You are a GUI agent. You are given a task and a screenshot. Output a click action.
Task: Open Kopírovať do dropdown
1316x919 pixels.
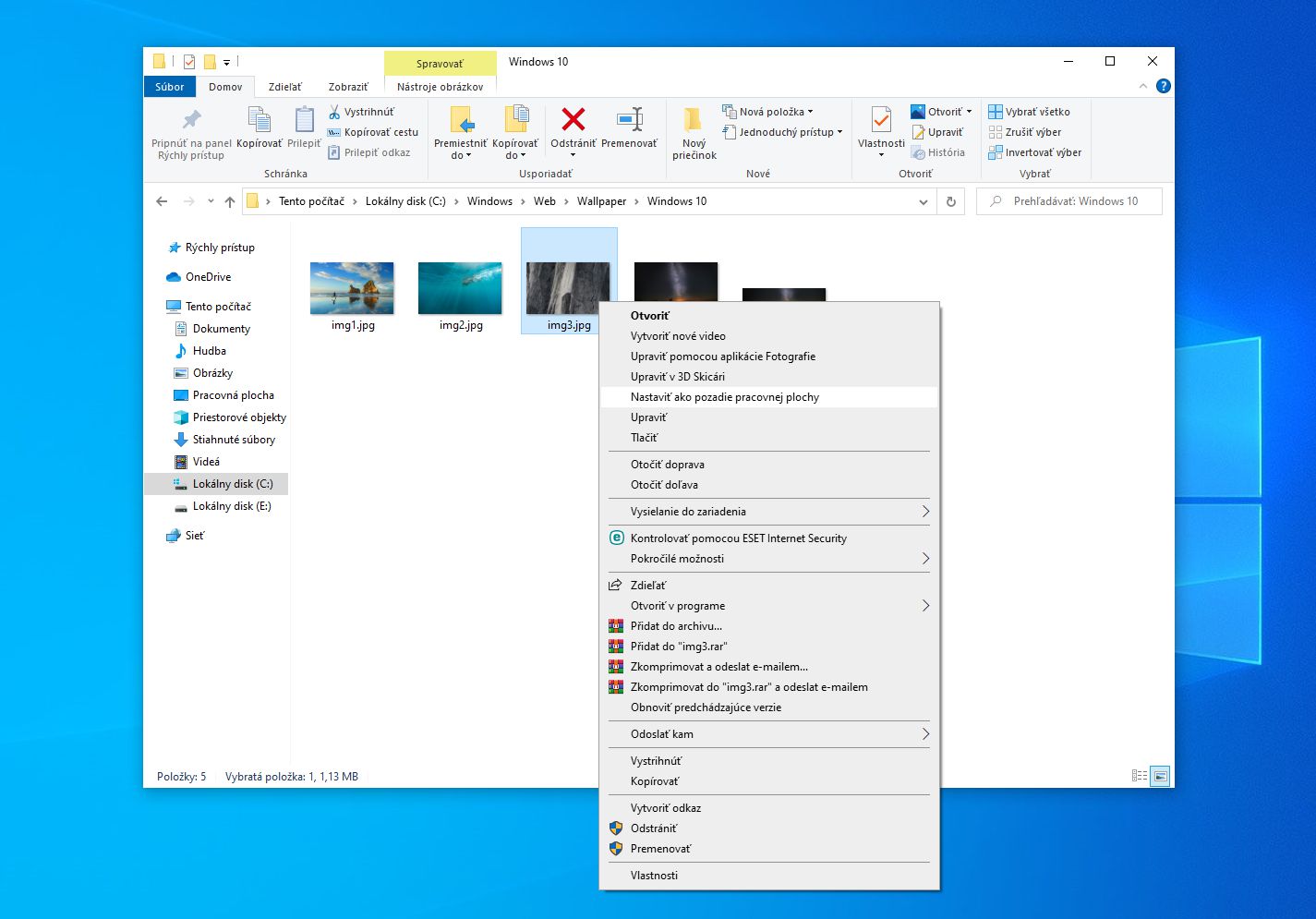[515, 132]
